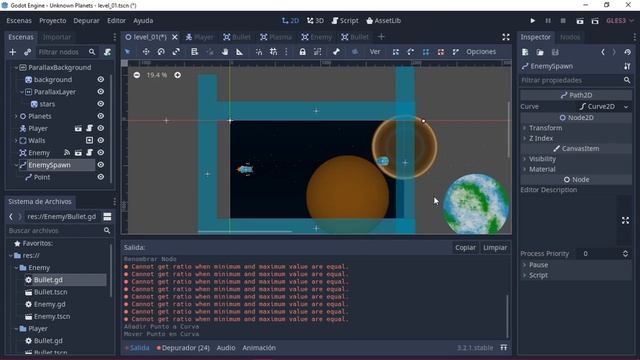This screenshot has height=360, width=640.
Task: Zoom out the 2D viewport
Action: pyautogui.click(x=137, y=75)
